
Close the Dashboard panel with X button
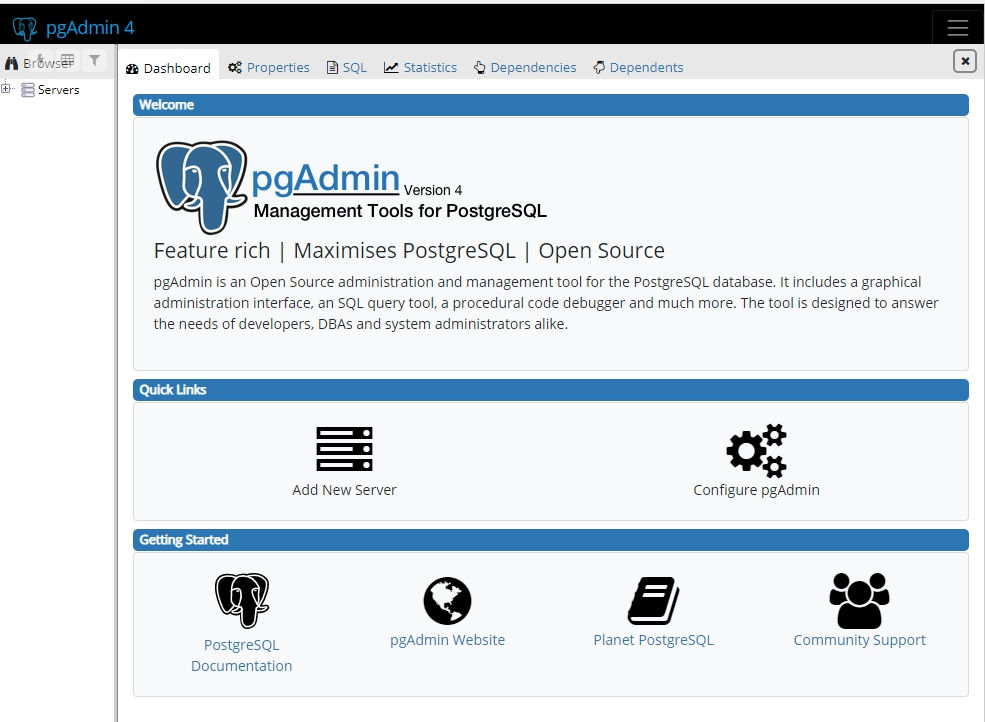coord(964,61)
